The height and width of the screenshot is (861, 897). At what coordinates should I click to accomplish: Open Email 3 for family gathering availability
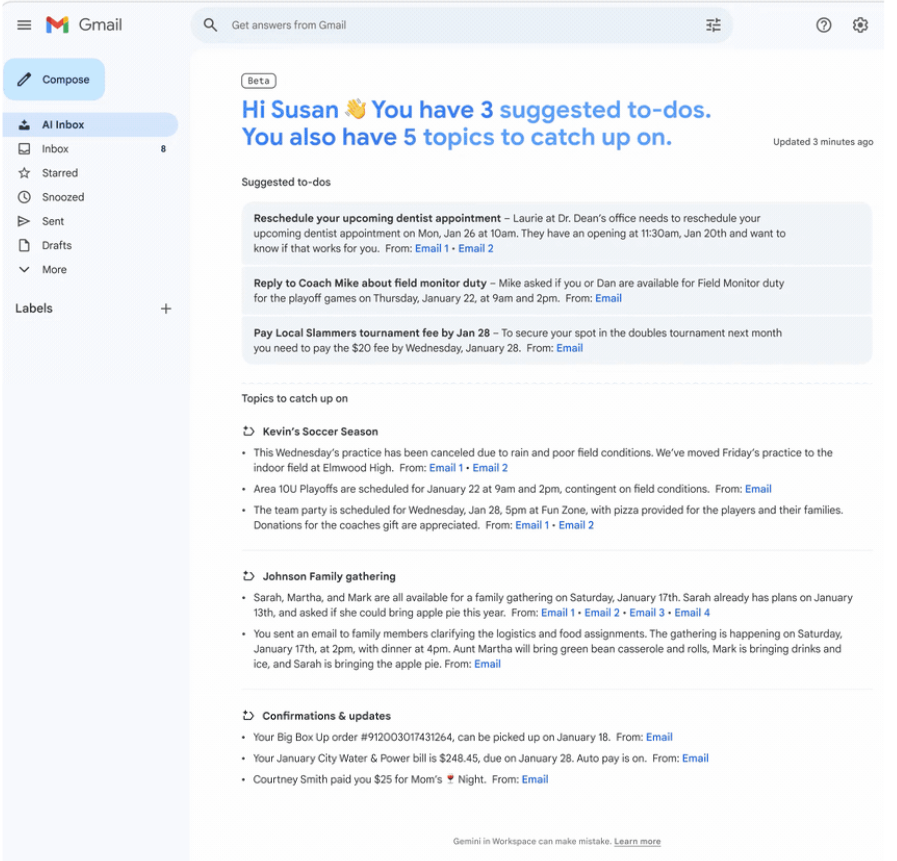tap(647, 613)
